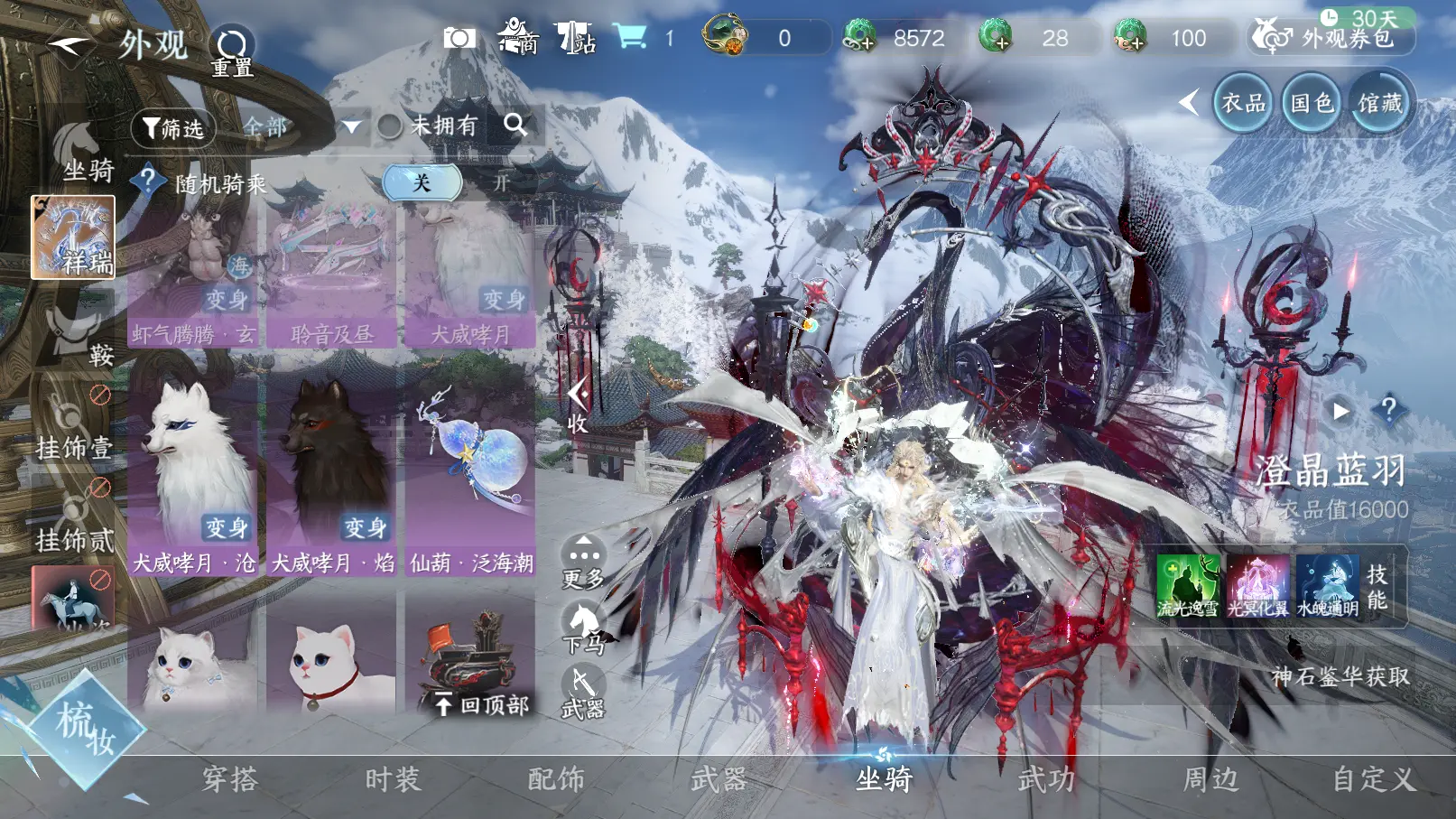Open the 技能 skills label
Screen dimensions: 1456x819
(x=1377, y=587)
